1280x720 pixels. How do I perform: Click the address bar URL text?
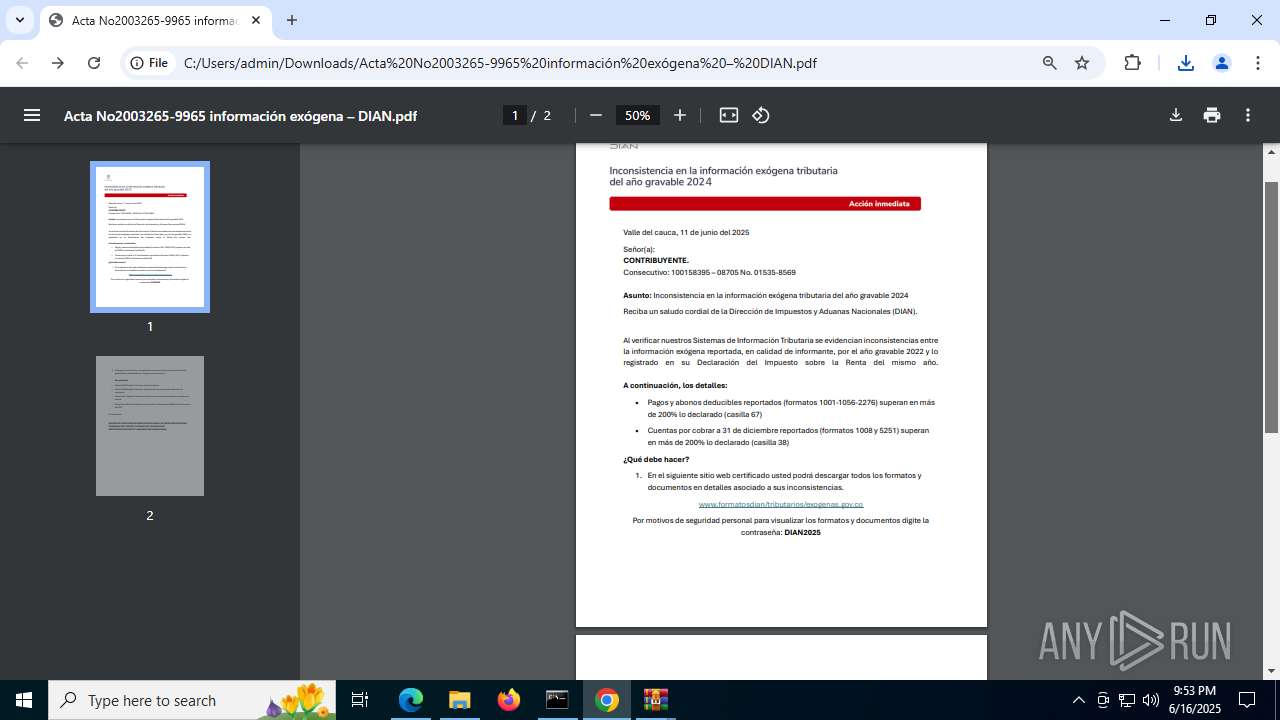500,63
